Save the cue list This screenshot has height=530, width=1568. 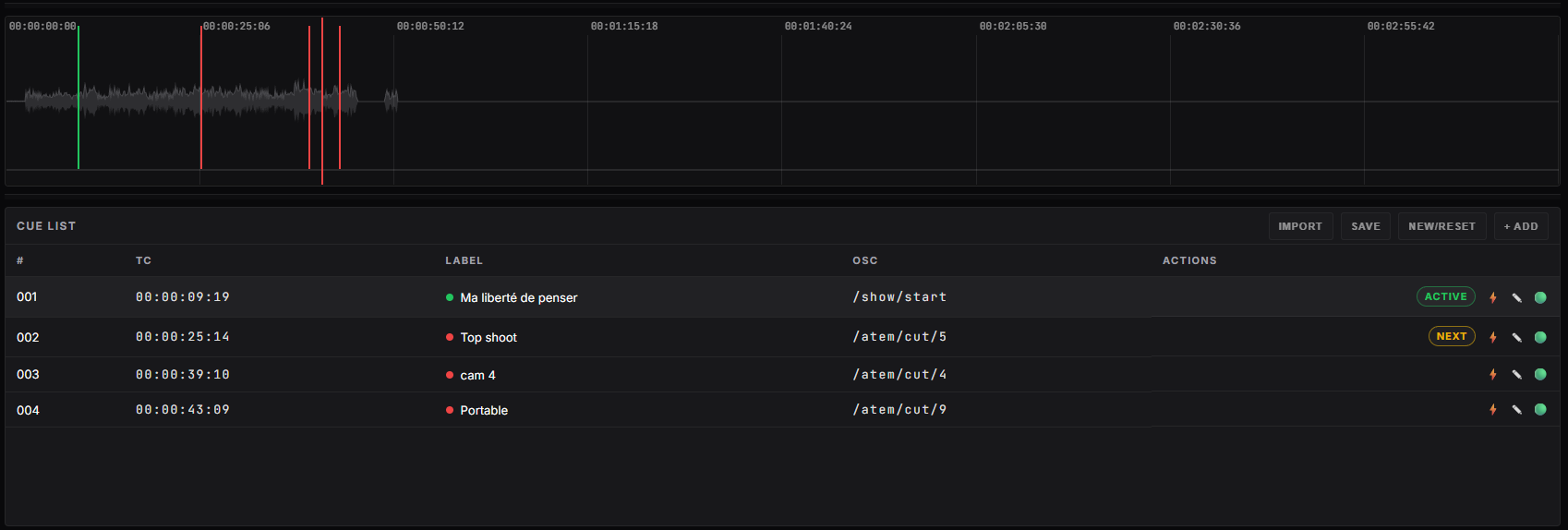1366,226
